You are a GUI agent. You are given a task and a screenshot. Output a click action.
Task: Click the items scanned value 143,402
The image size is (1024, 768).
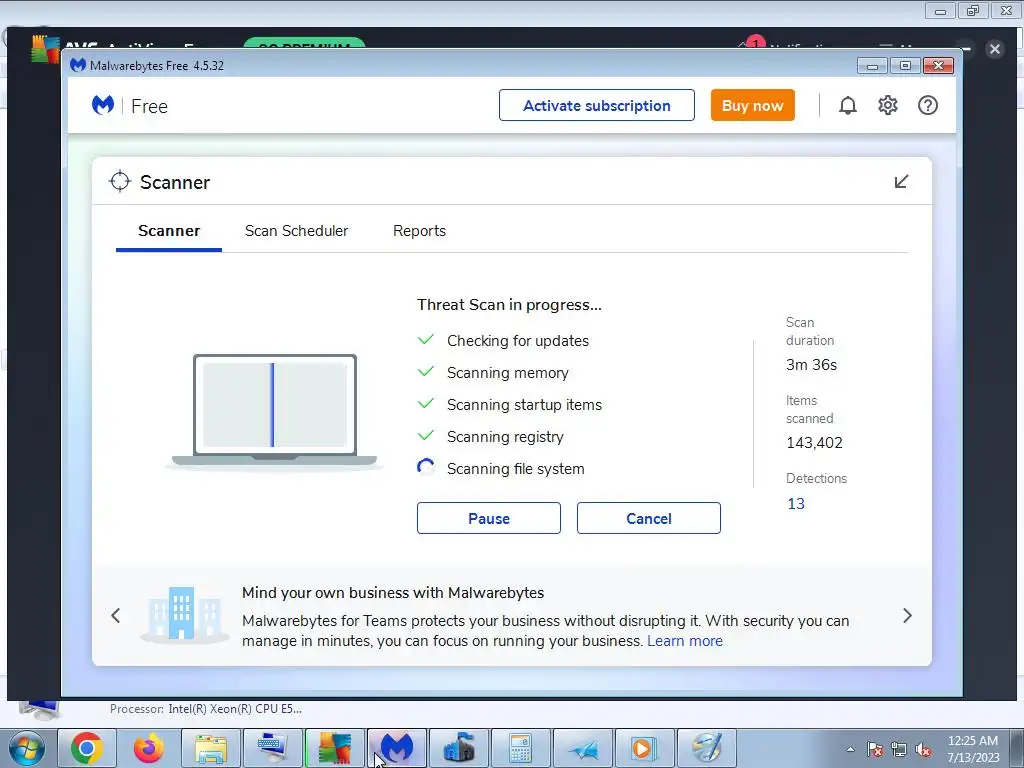point(814,443)
